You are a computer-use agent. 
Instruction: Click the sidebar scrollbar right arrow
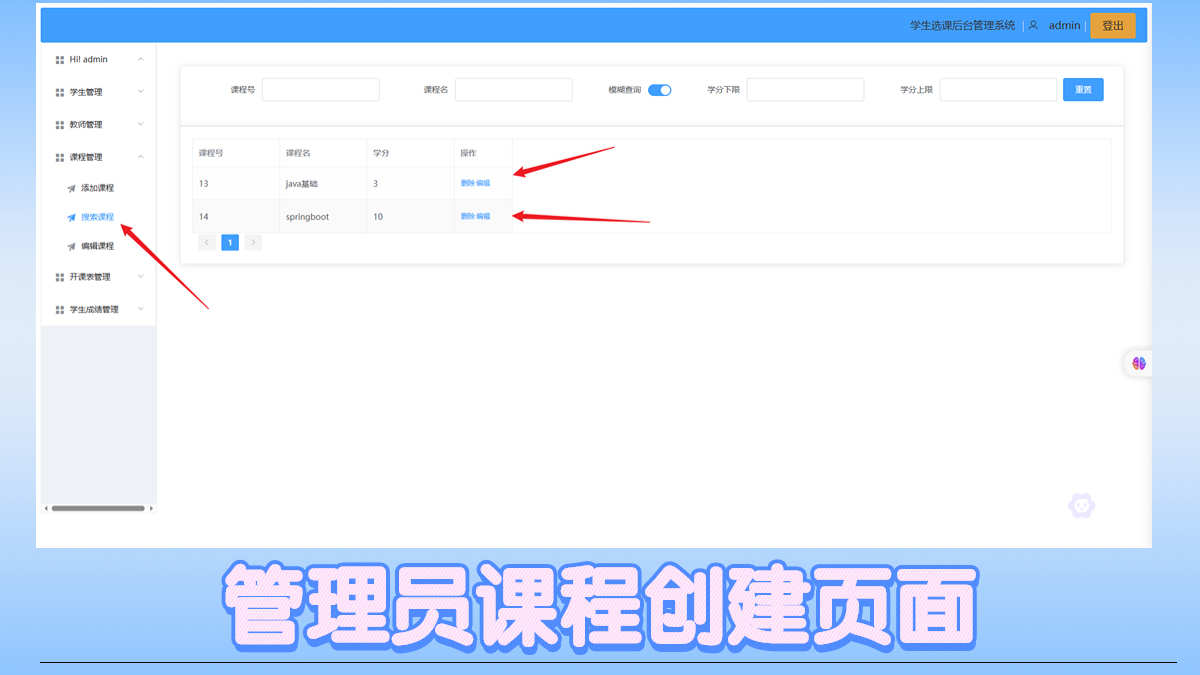[x=151, y=508]
